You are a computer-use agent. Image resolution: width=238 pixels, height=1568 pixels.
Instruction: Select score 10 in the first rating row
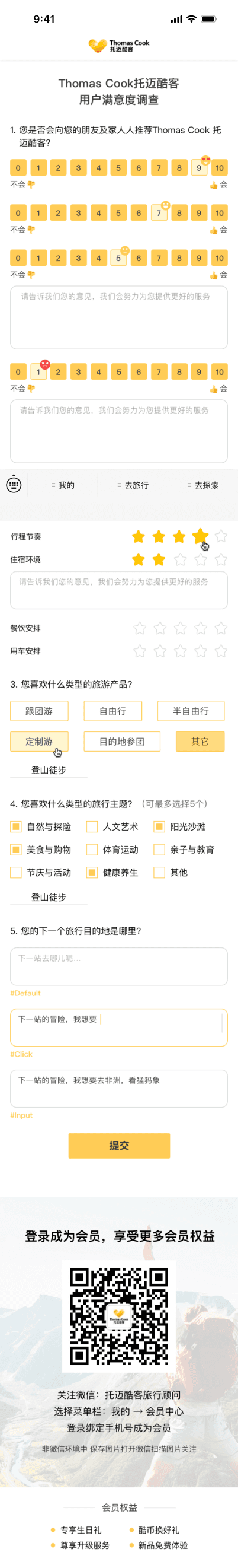point(219,168)
